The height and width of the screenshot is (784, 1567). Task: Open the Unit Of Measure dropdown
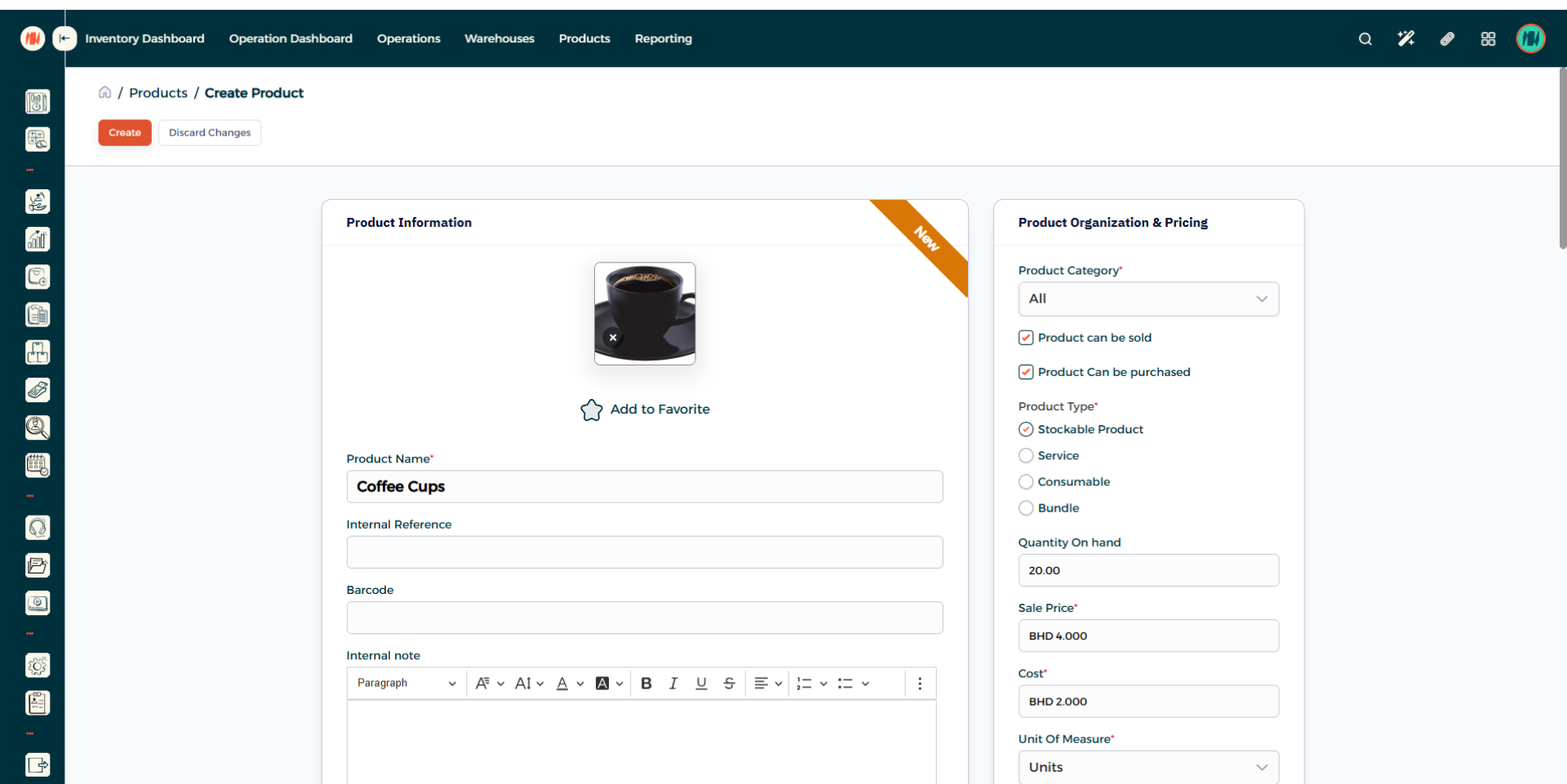1148,767
